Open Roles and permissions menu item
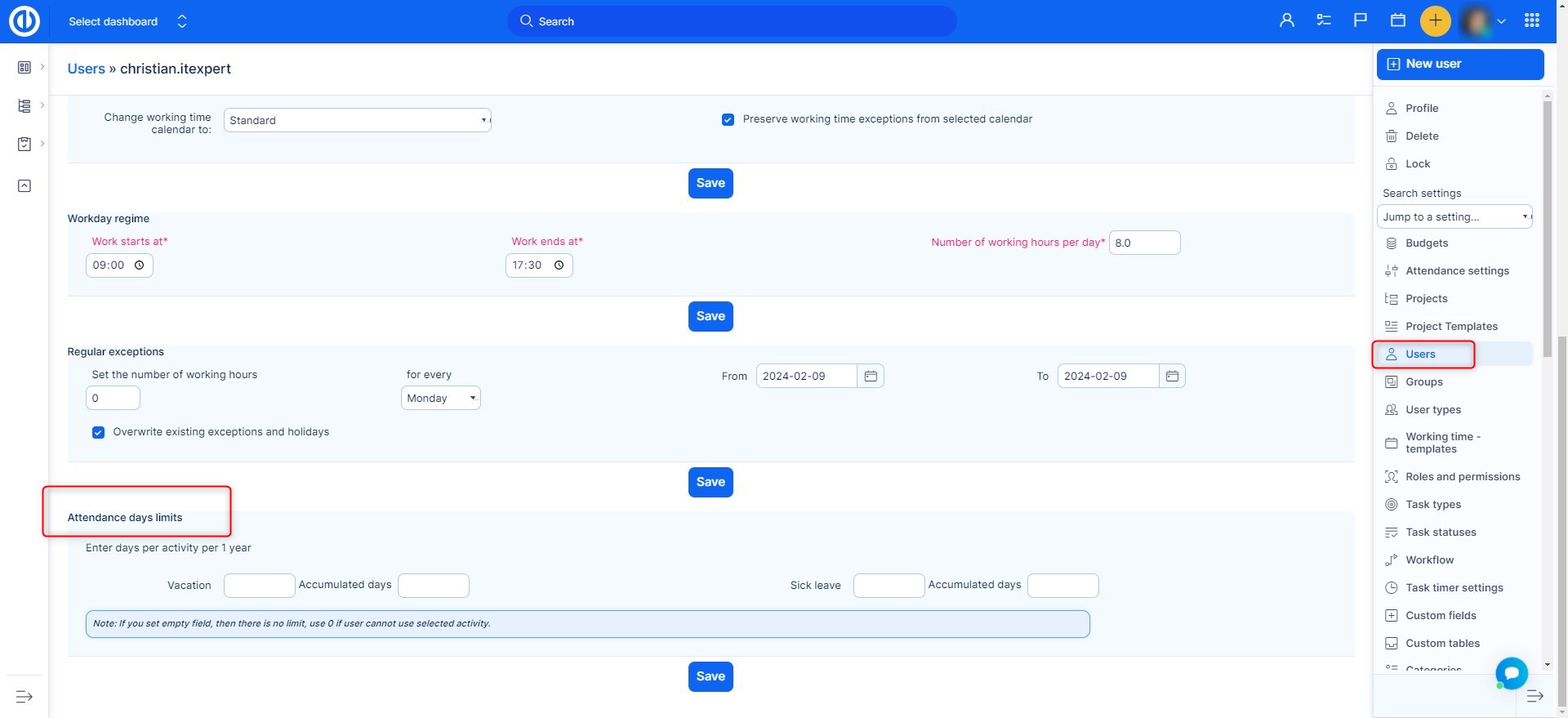 [1462, 477]
